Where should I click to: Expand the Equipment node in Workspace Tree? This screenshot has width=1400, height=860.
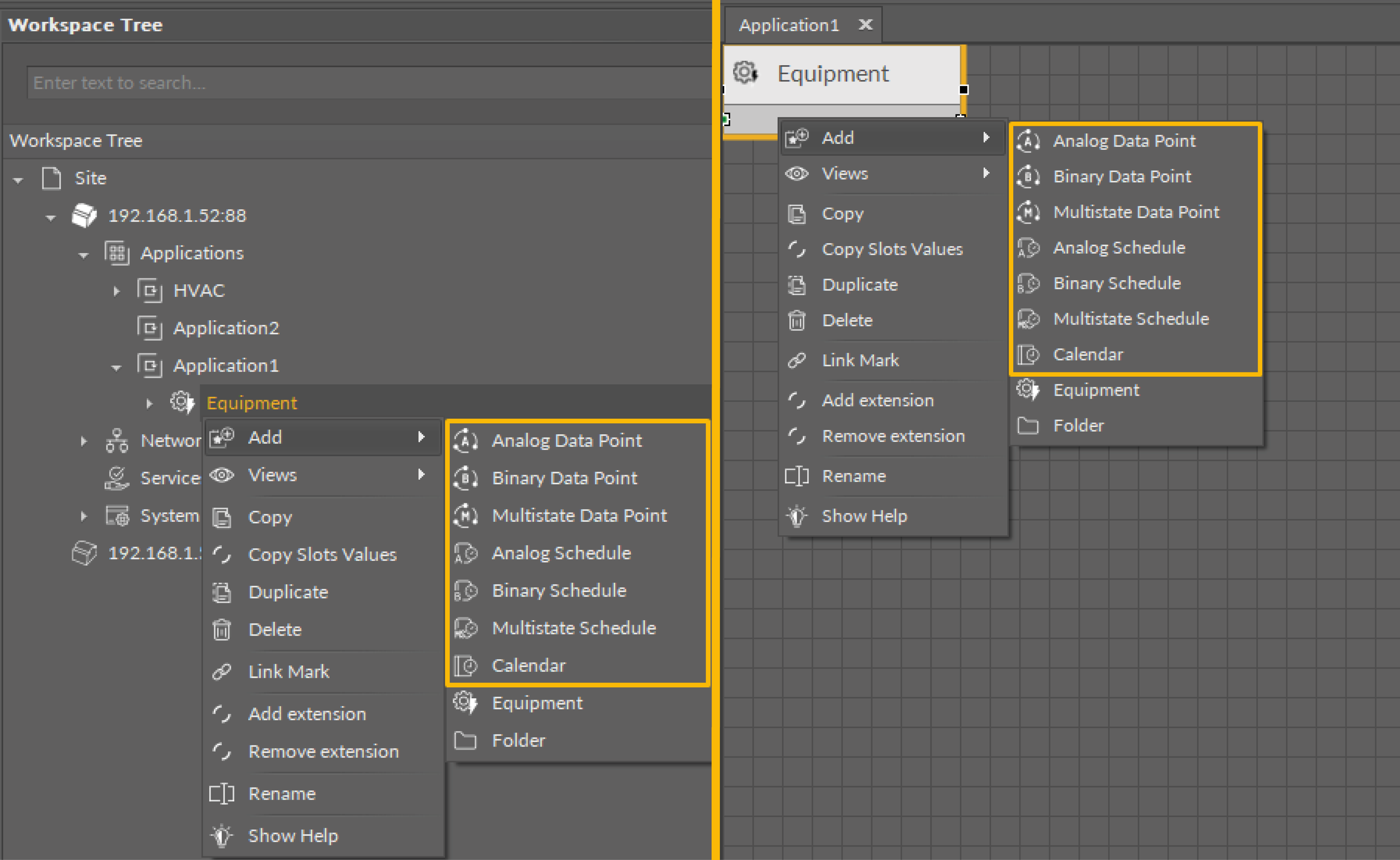[149, 403]
